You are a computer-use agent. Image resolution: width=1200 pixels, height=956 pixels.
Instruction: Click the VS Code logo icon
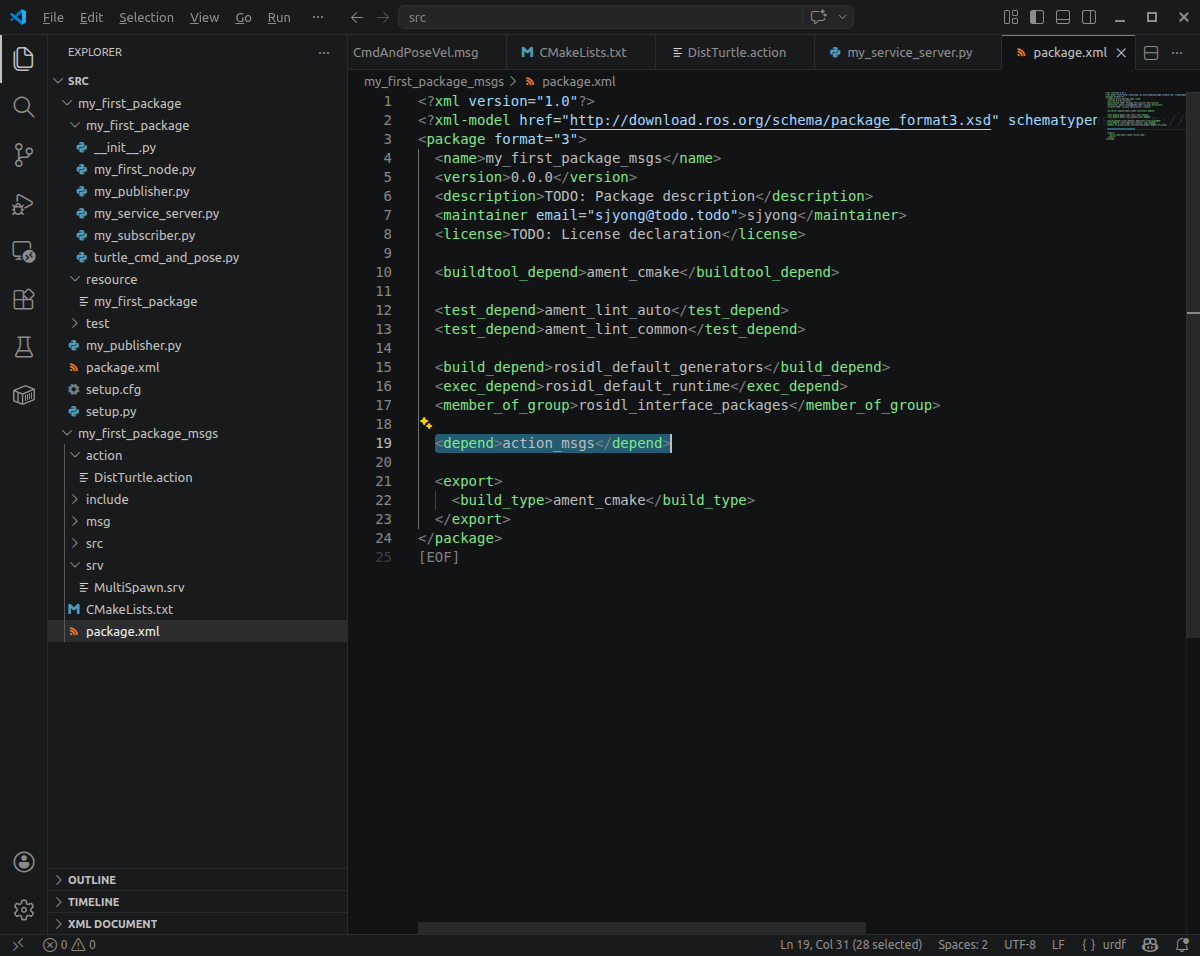pyautogui.click(x=18, y=17)
